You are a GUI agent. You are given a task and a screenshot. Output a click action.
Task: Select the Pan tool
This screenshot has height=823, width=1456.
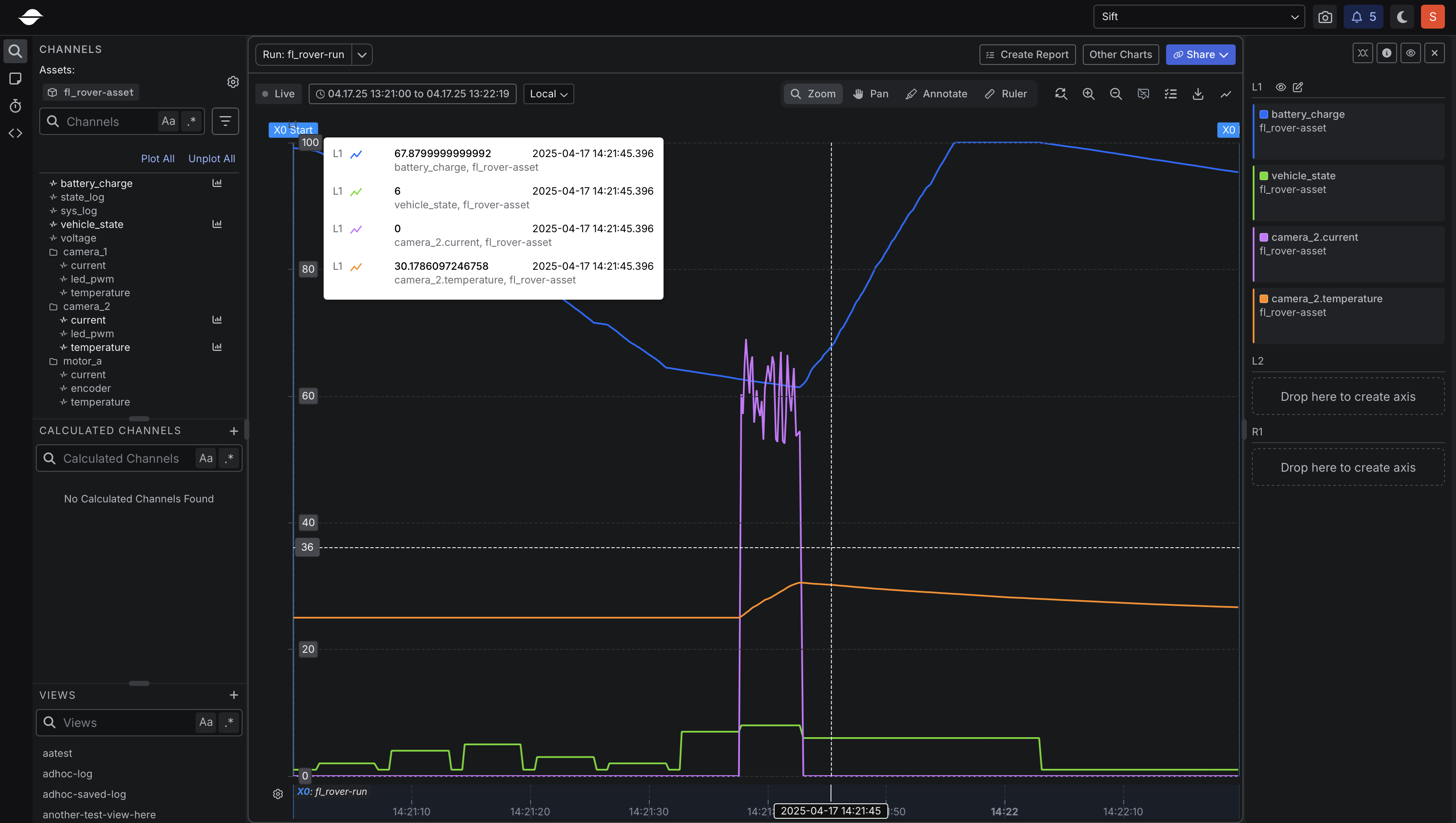pyautogui.click(x=870, y=94)
